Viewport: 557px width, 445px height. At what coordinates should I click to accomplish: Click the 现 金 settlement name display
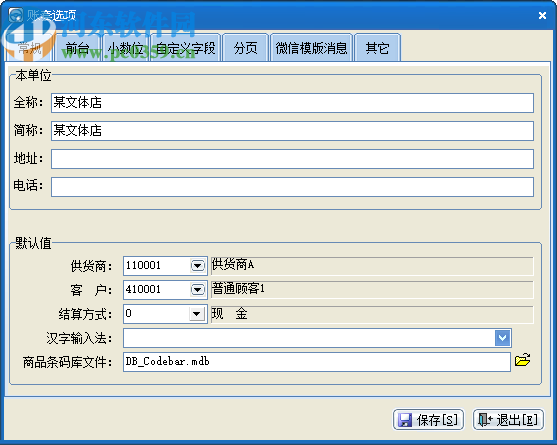(372, 314)
